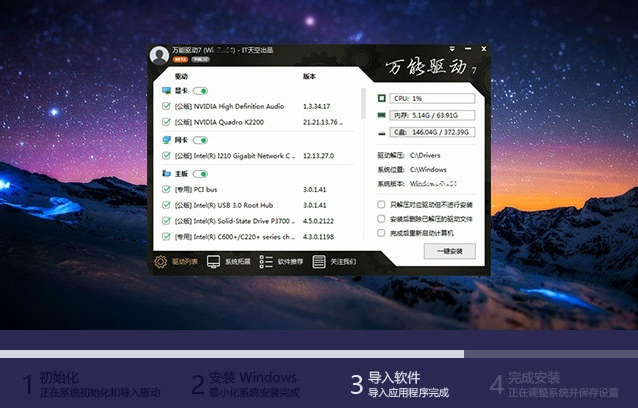
Task: Switch to the 系统拓展 tab
Action: tap(229, 262)
